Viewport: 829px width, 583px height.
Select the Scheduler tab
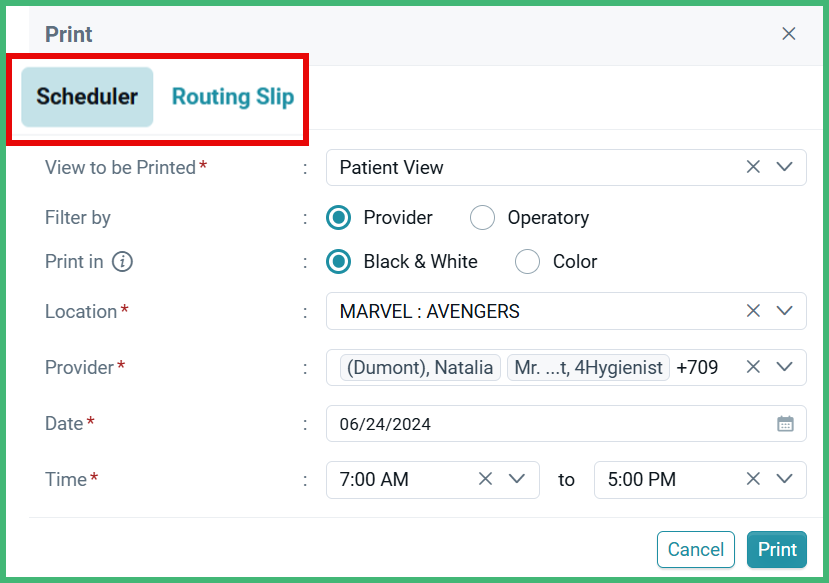tap(86, 97)
